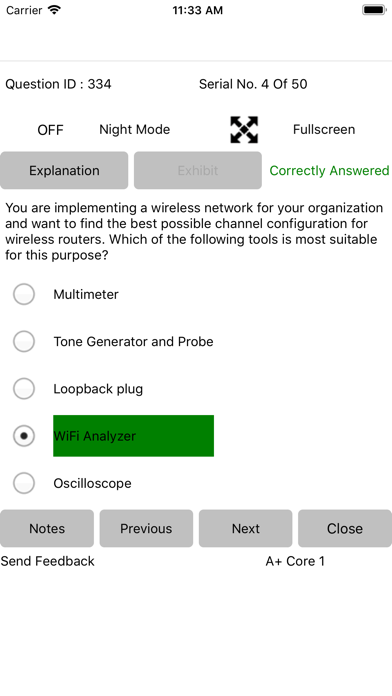Click the Fullscreen text label
This screenshot has width=392, height=696.
click(x=324, y=130)
